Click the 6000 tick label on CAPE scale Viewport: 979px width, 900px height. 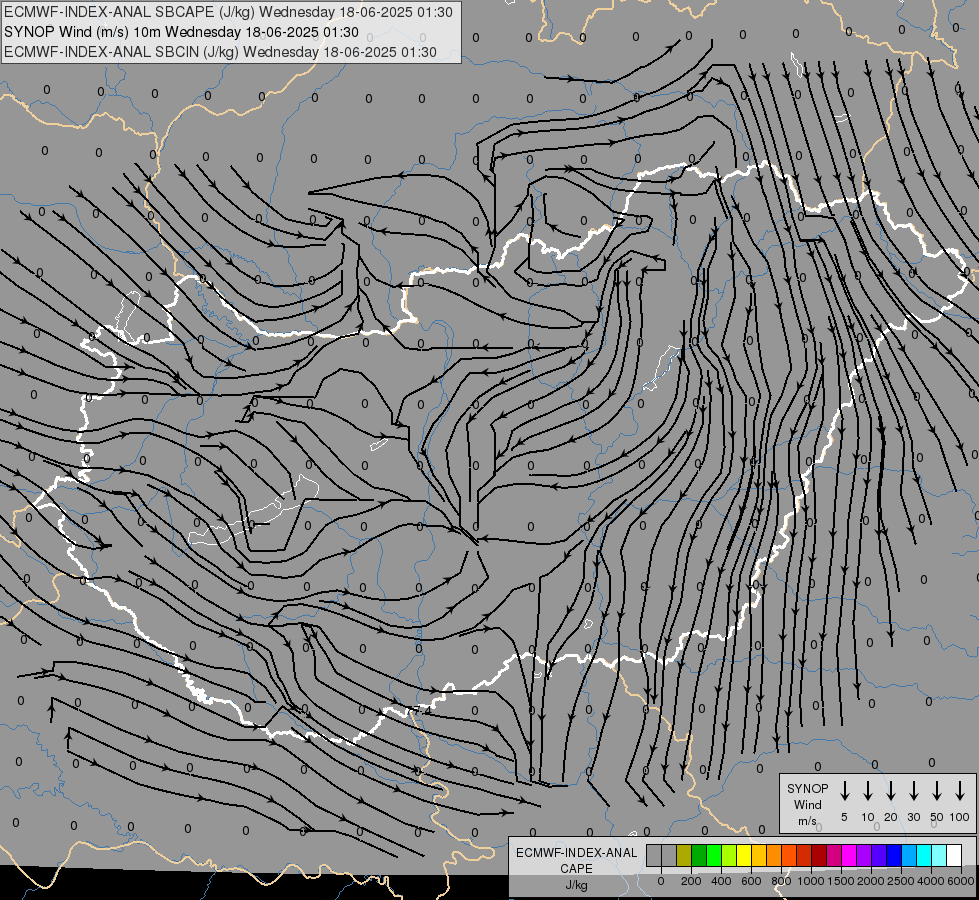coord(961,881)
